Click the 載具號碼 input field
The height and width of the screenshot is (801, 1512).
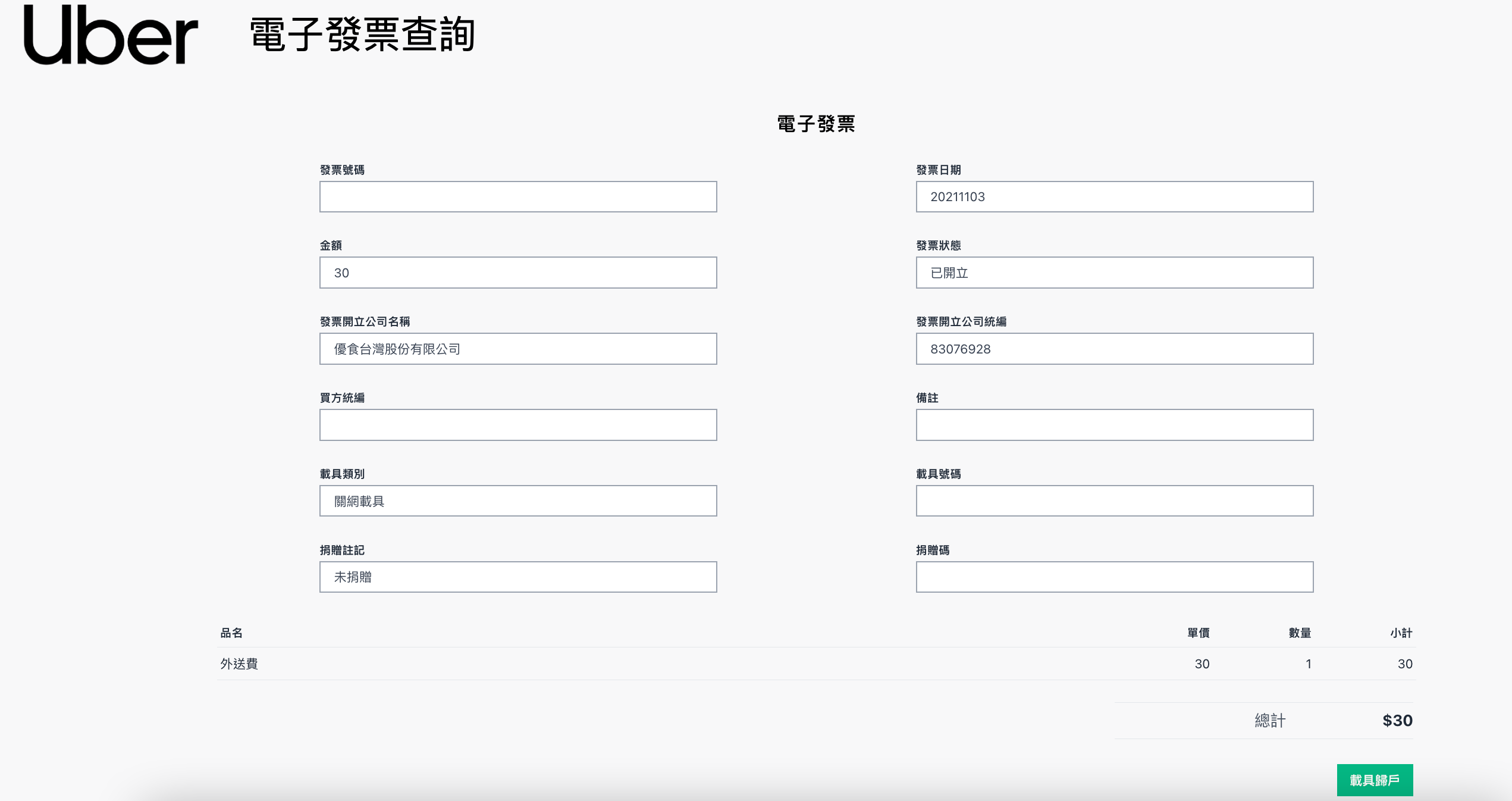click(1115, 500)
